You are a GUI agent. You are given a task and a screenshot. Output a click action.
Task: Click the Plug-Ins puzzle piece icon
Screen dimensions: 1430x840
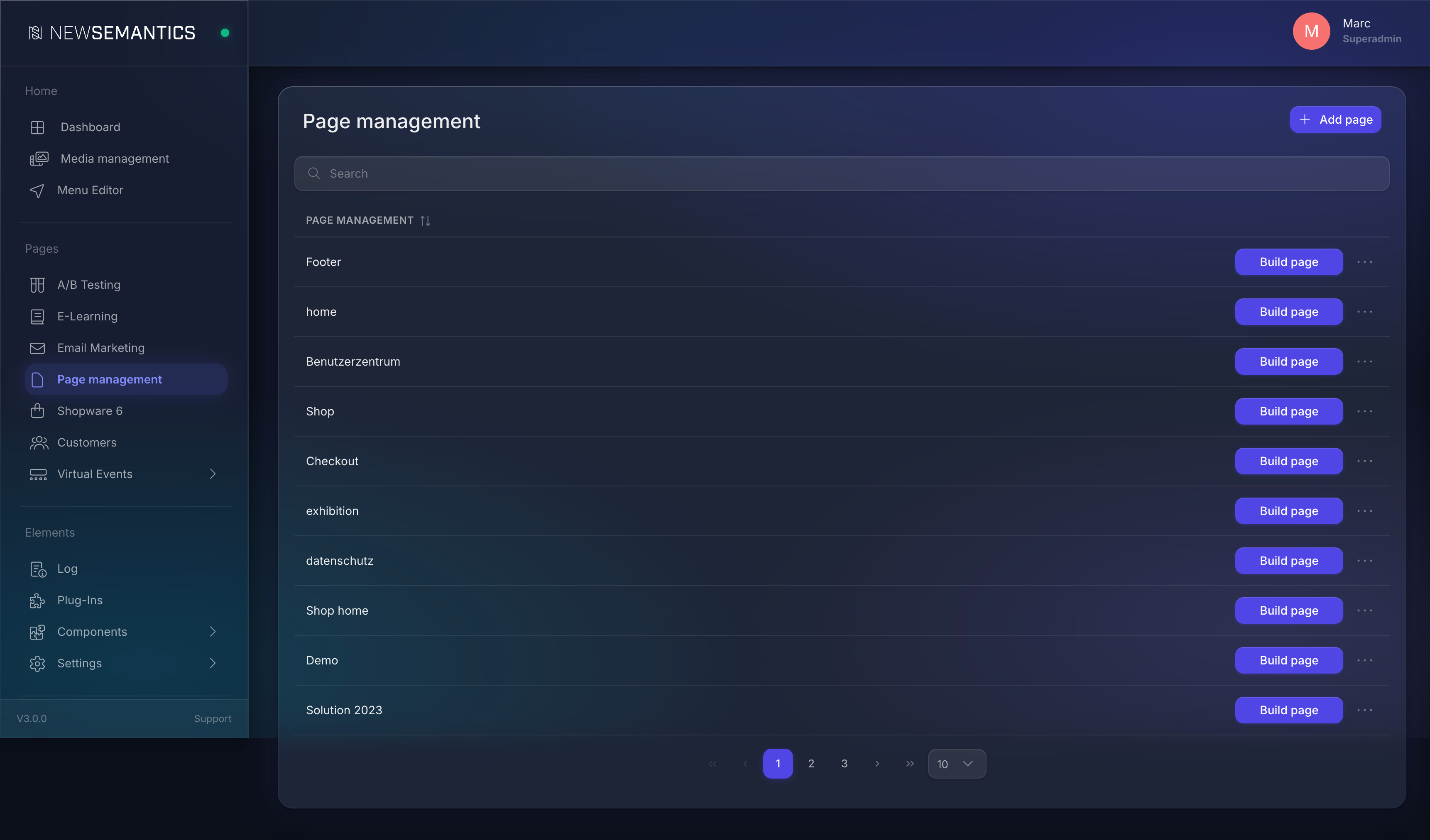[x=37, y=601]
